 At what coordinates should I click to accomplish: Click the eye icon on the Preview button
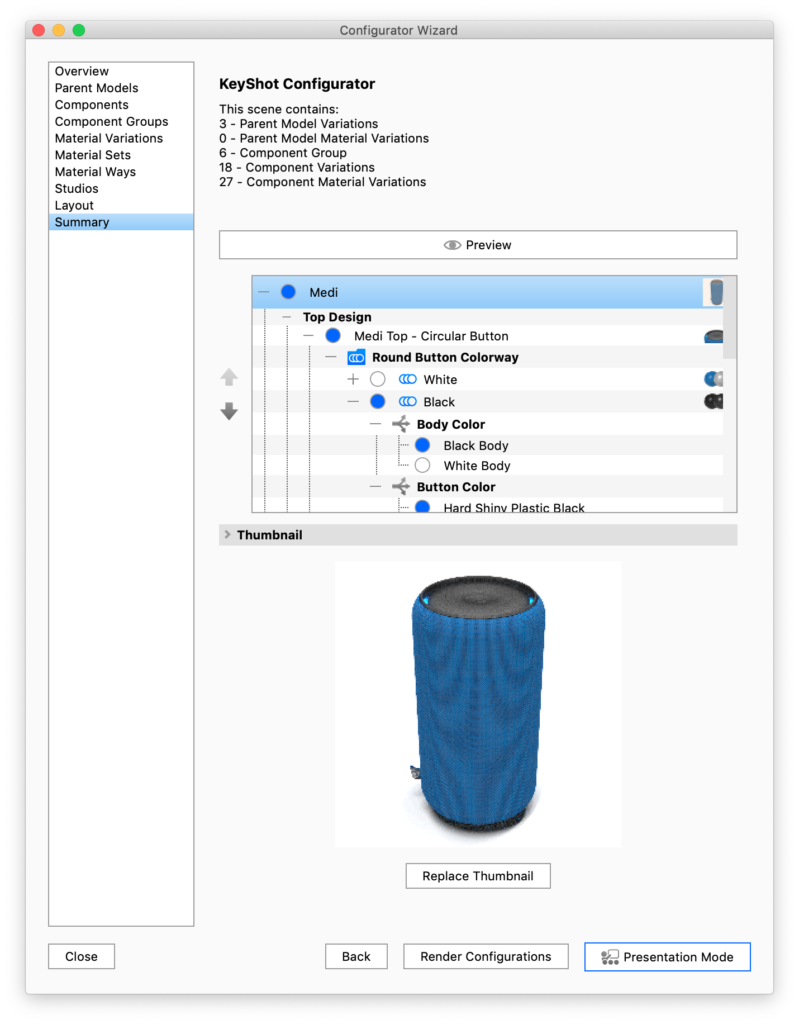click(x=452, y=245)
